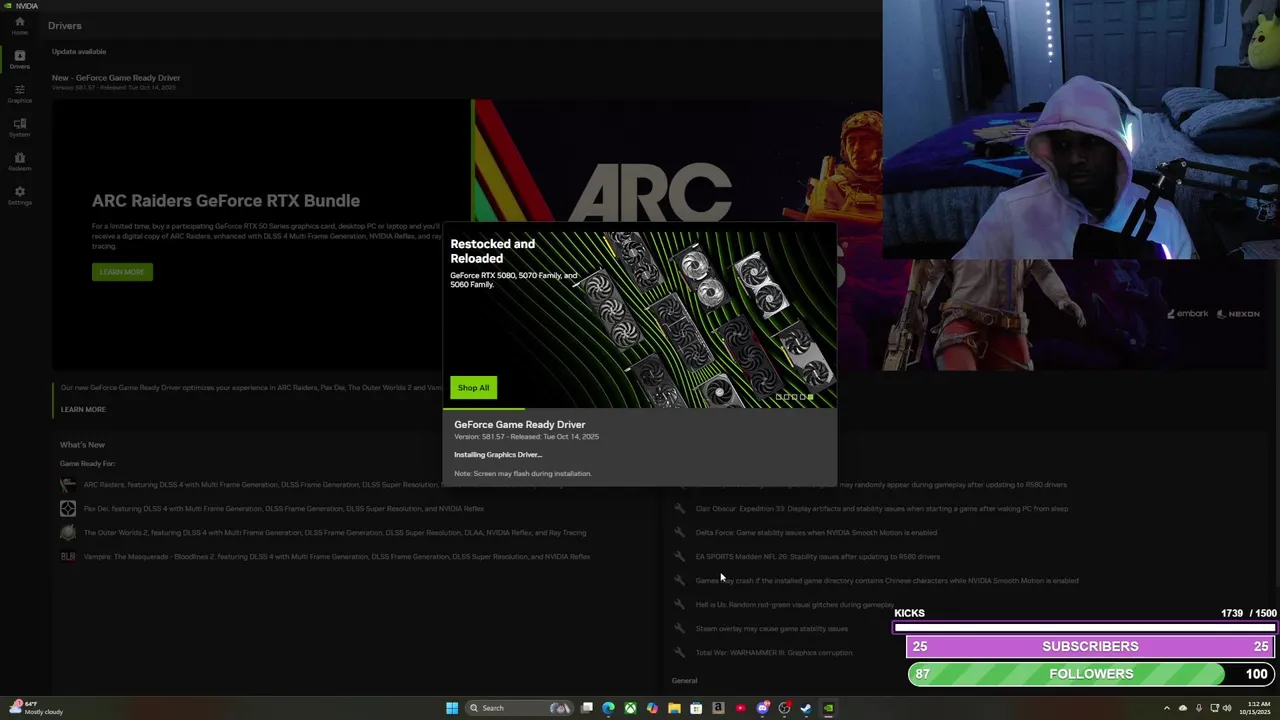Open Settings in NVIDIA sidebar

(x=19, y=195)
